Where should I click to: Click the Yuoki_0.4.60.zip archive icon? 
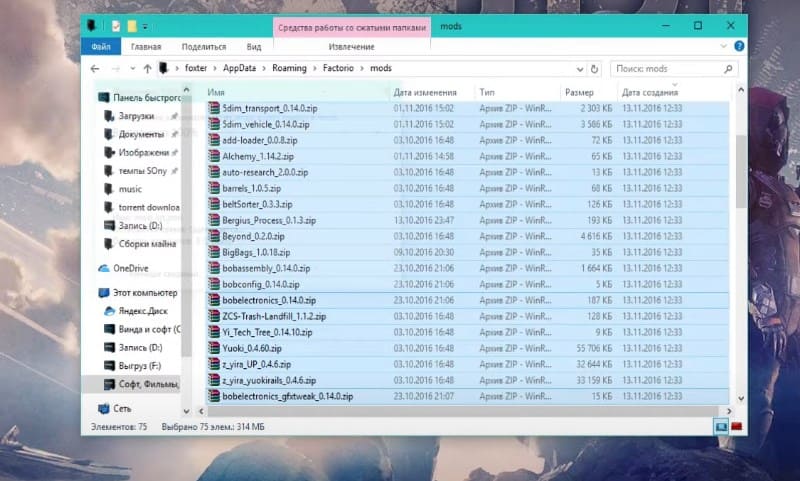[x=213, y=348]
